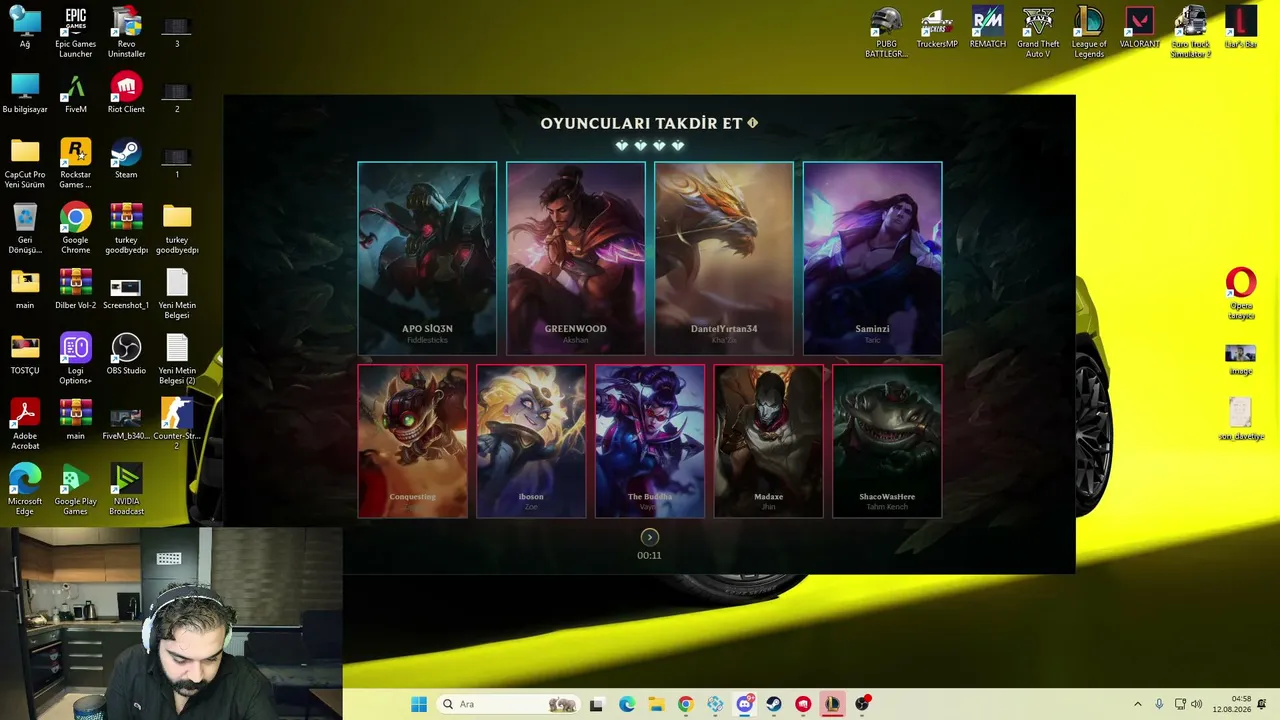Launch League of Legends desktop shortcut

click(1089, 32)
